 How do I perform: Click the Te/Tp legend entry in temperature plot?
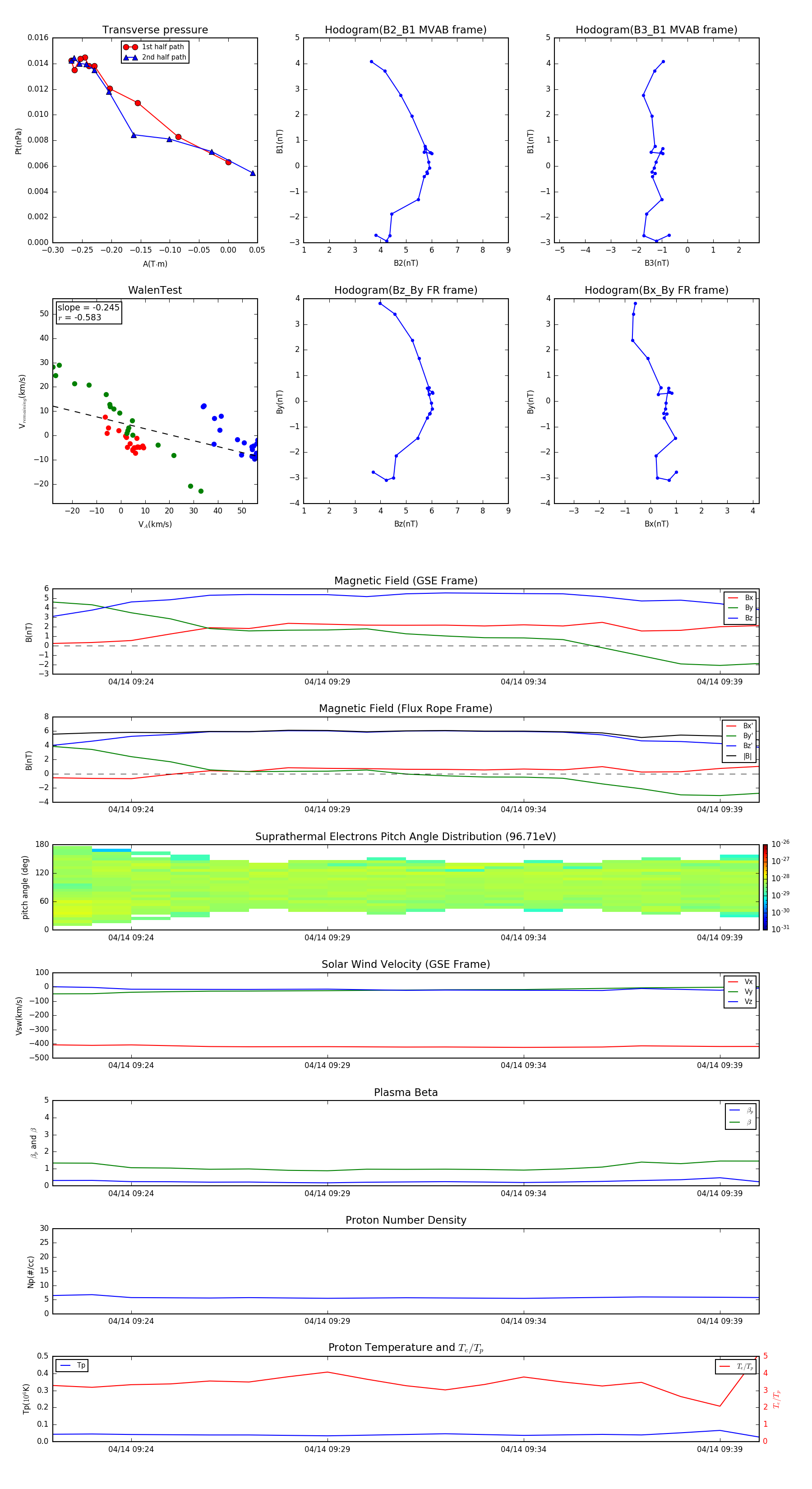point(737,1366)
